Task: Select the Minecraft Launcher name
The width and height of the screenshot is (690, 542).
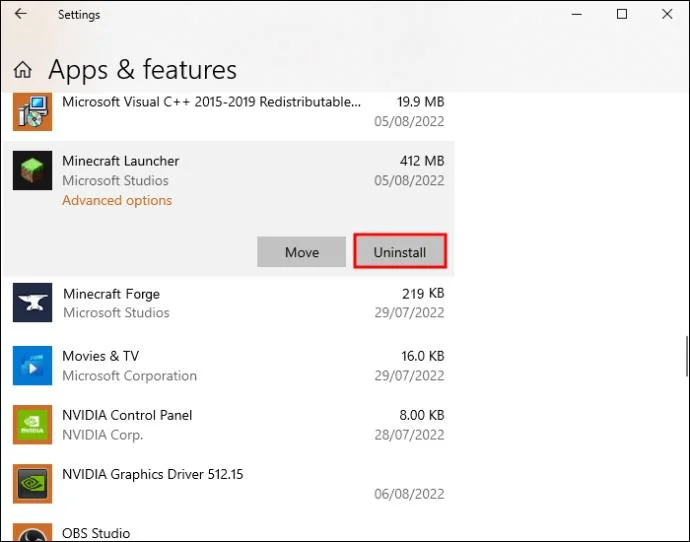Action: (121, 161)
